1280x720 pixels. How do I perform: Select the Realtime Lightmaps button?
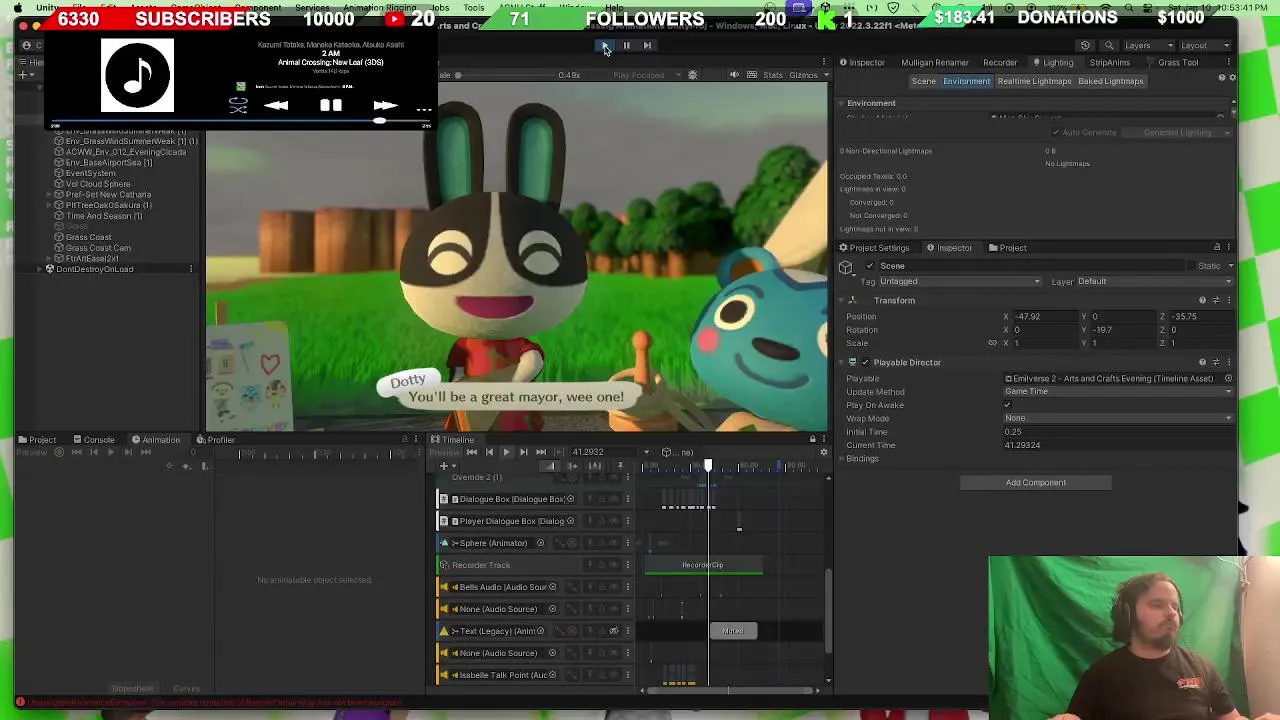click(x=1034, y=81)
